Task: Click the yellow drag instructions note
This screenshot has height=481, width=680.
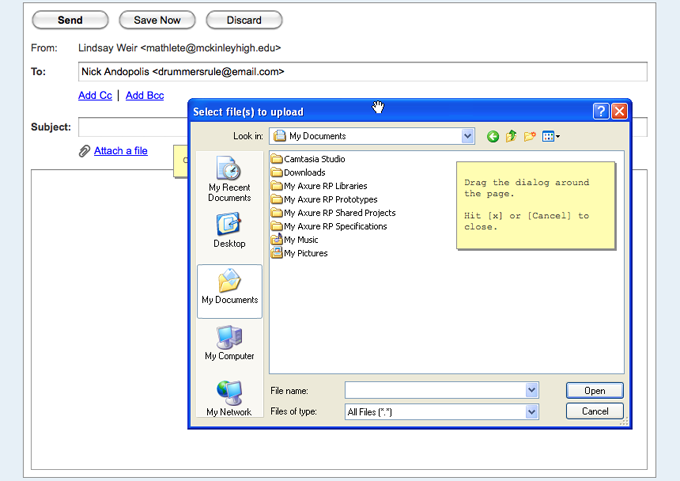Action: pos(536,206)
